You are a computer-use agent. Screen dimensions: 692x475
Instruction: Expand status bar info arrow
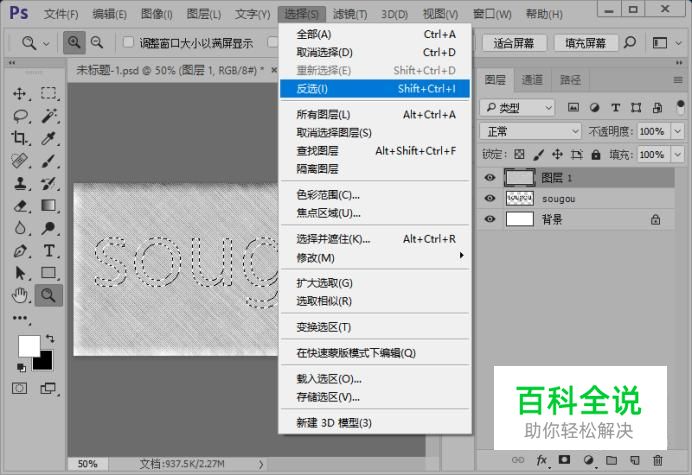click(261, 464)
